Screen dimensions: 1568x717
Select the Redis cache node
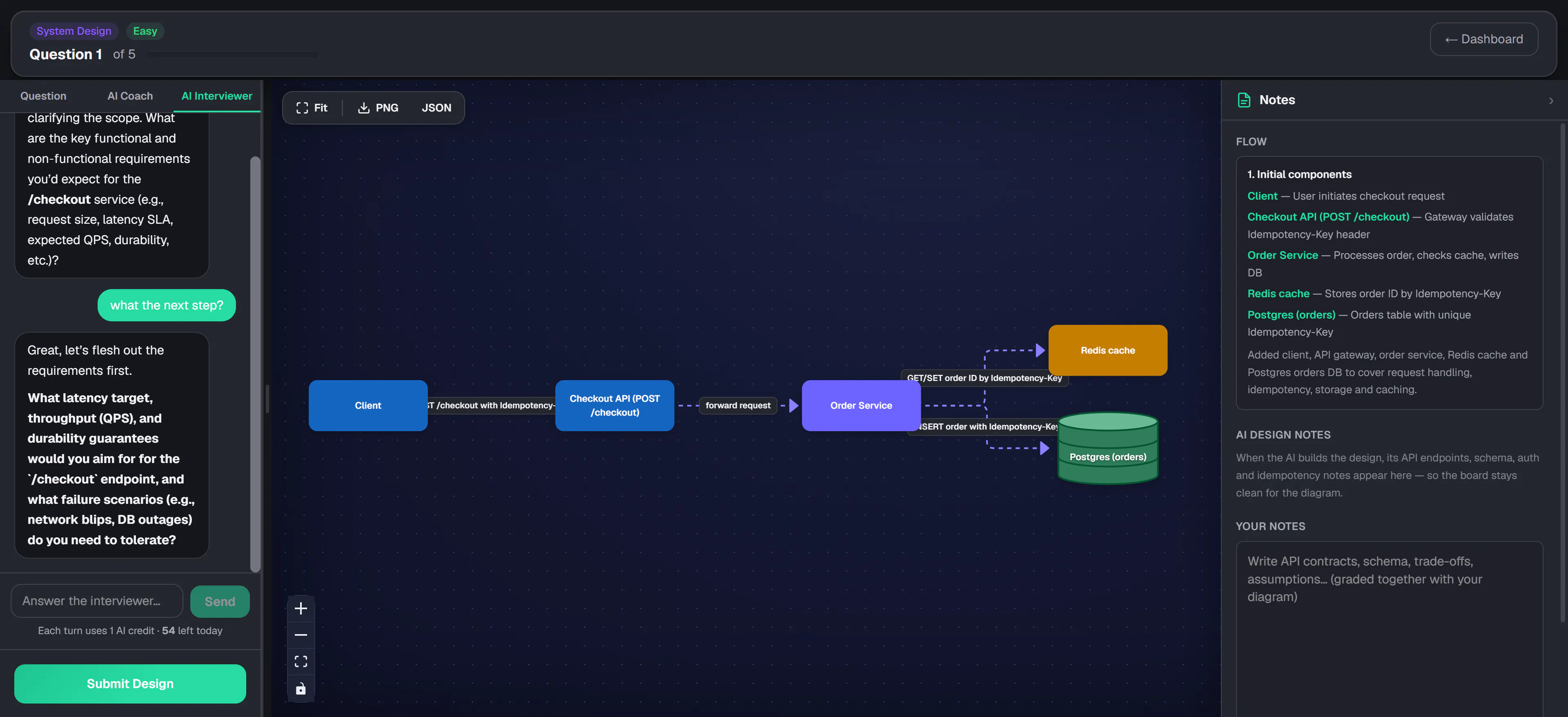pos(1107,350)
